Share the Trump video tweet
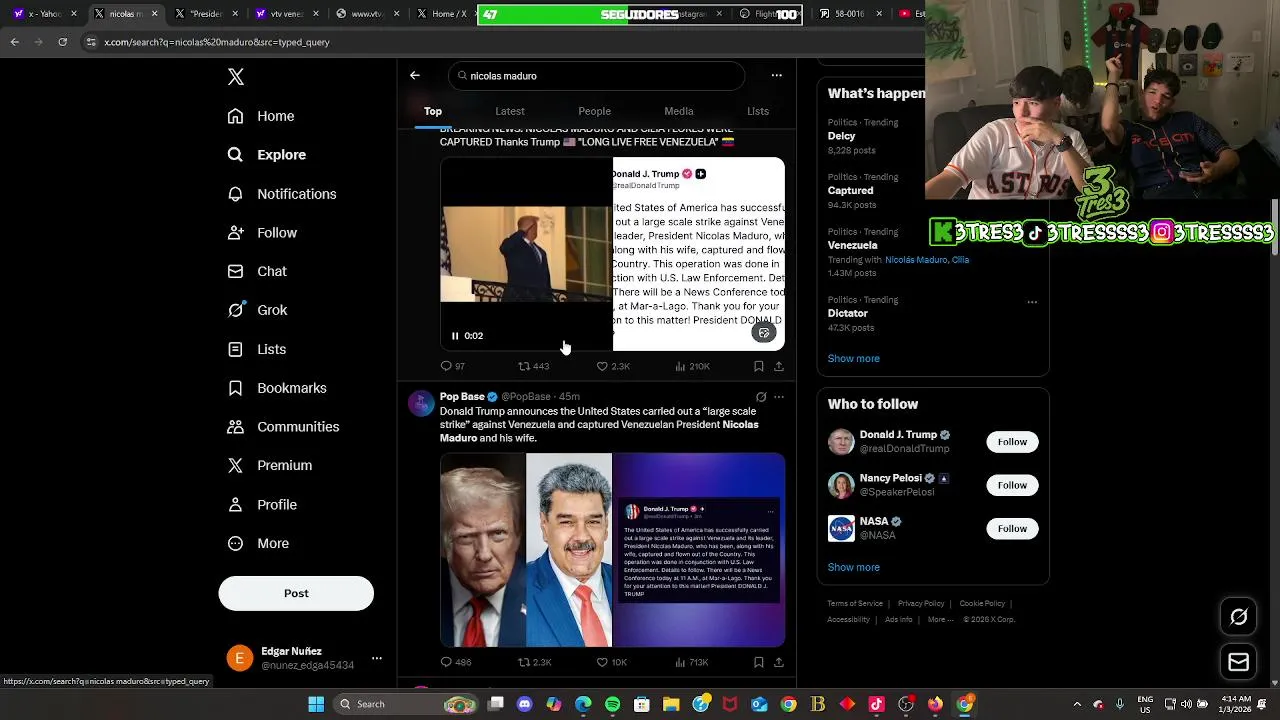This screenshot has width=1280, height=720. (779, 366)
